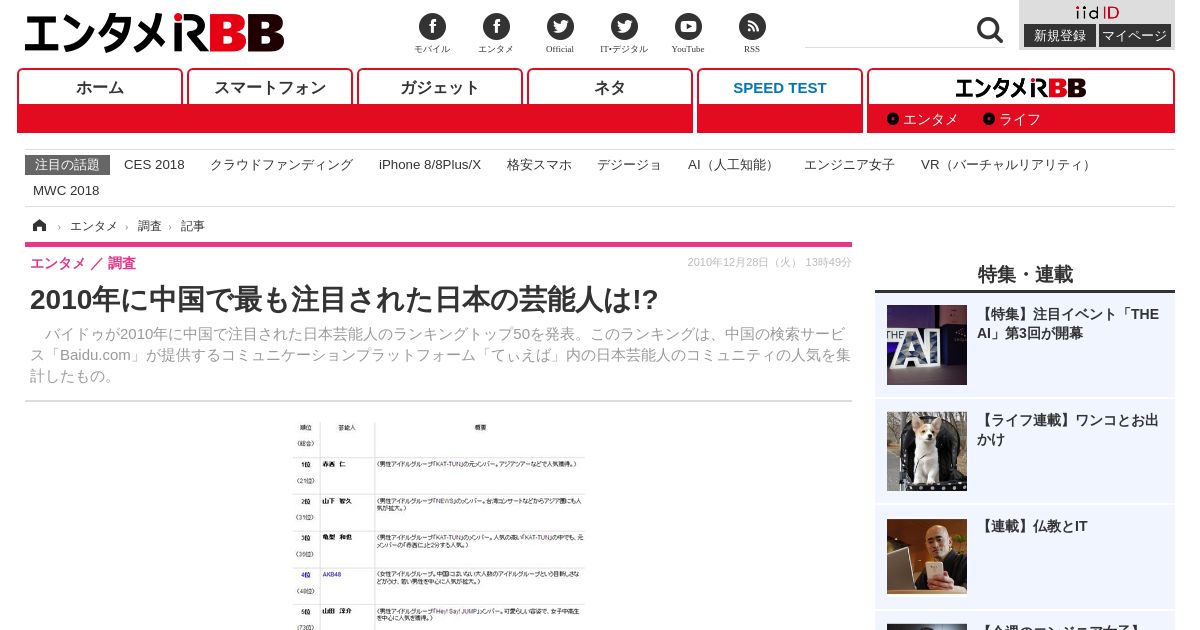
Task: Click the エンタメ breadcrumb link
Action: pyautogui.click(x=93, y=226)
